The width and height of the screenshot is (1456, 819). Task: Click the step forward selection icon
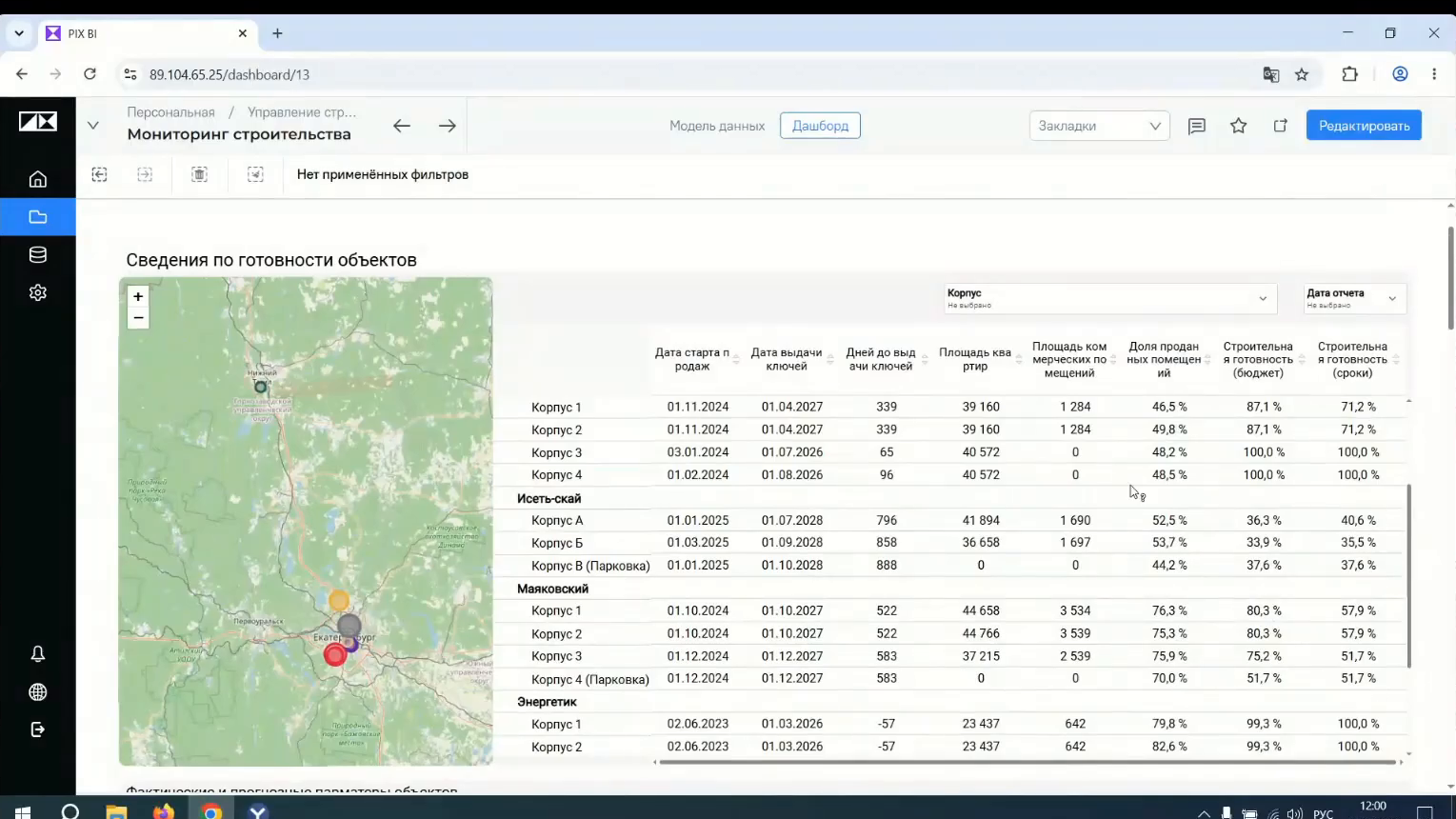point(145,174)
